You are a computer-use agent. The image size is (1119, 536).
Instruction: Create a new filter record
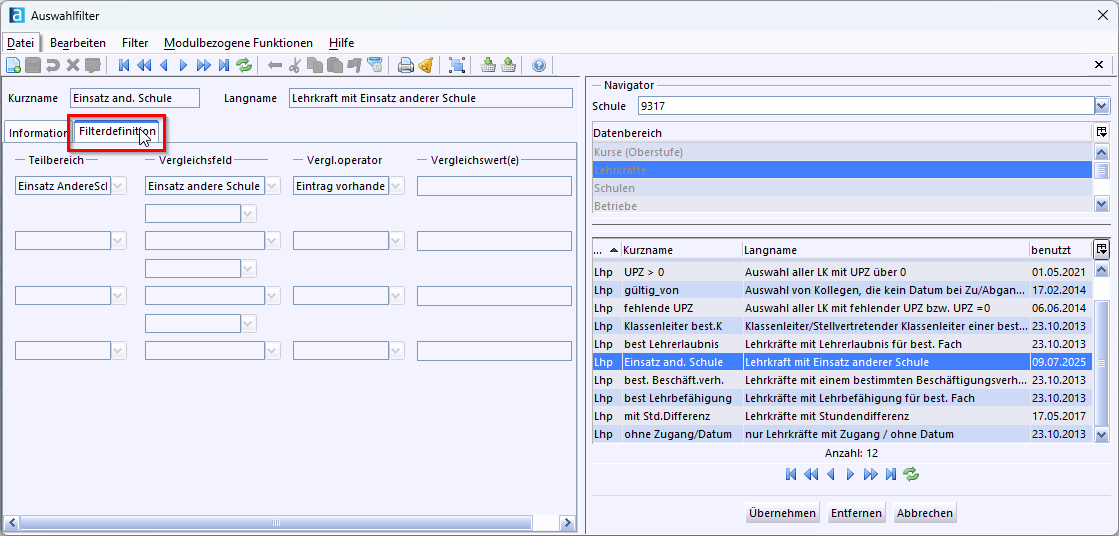tap(13, 66)
